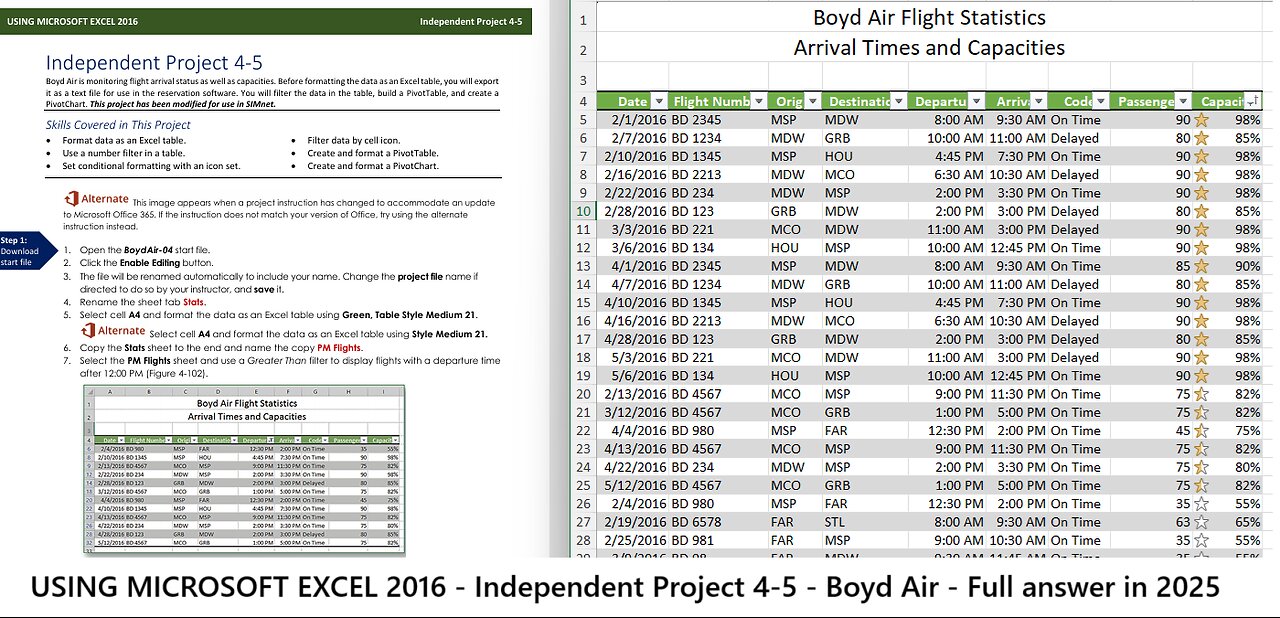Click the Date header cell
The image size is (1280, 618).
632,101
